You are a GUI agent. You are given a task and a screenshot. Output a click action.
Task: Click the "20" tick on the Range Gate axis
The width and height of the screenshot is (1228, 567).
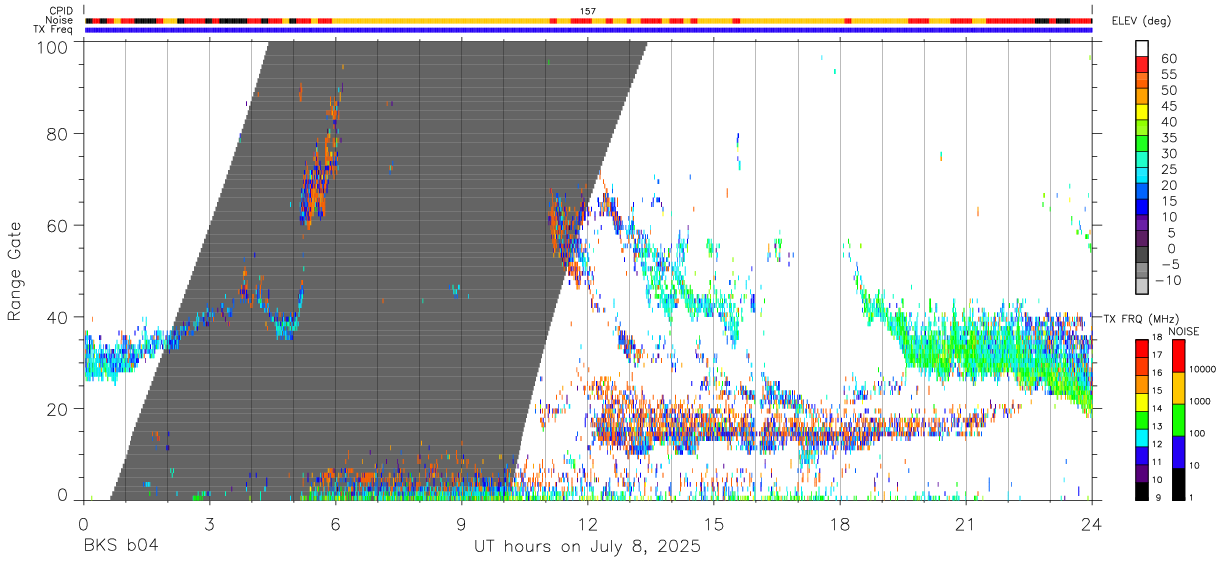[59, 409]
